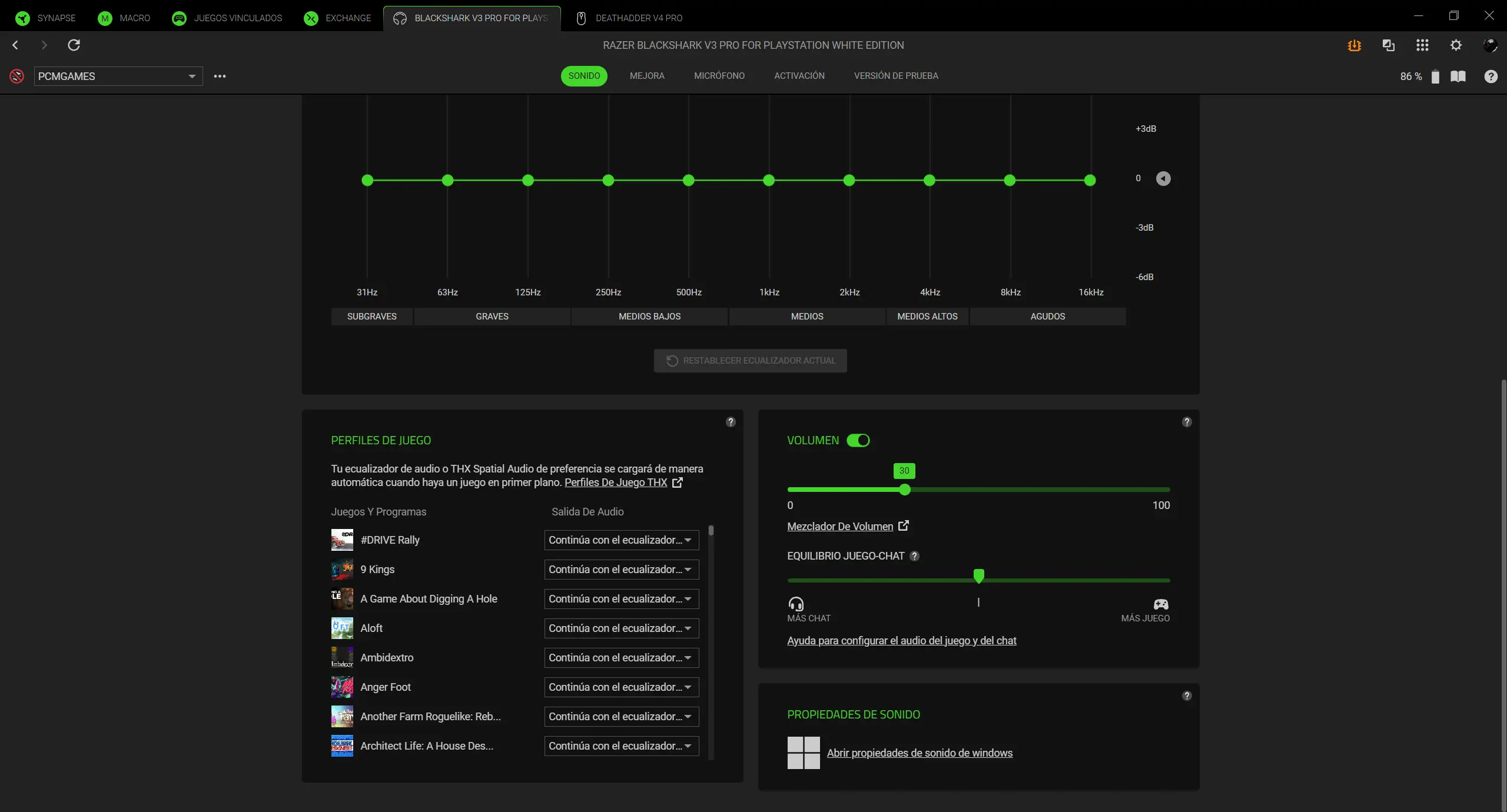Open audio output dropdown for Architect Life
Viewport: 1507px width, 812px height.
click(622, 746)
